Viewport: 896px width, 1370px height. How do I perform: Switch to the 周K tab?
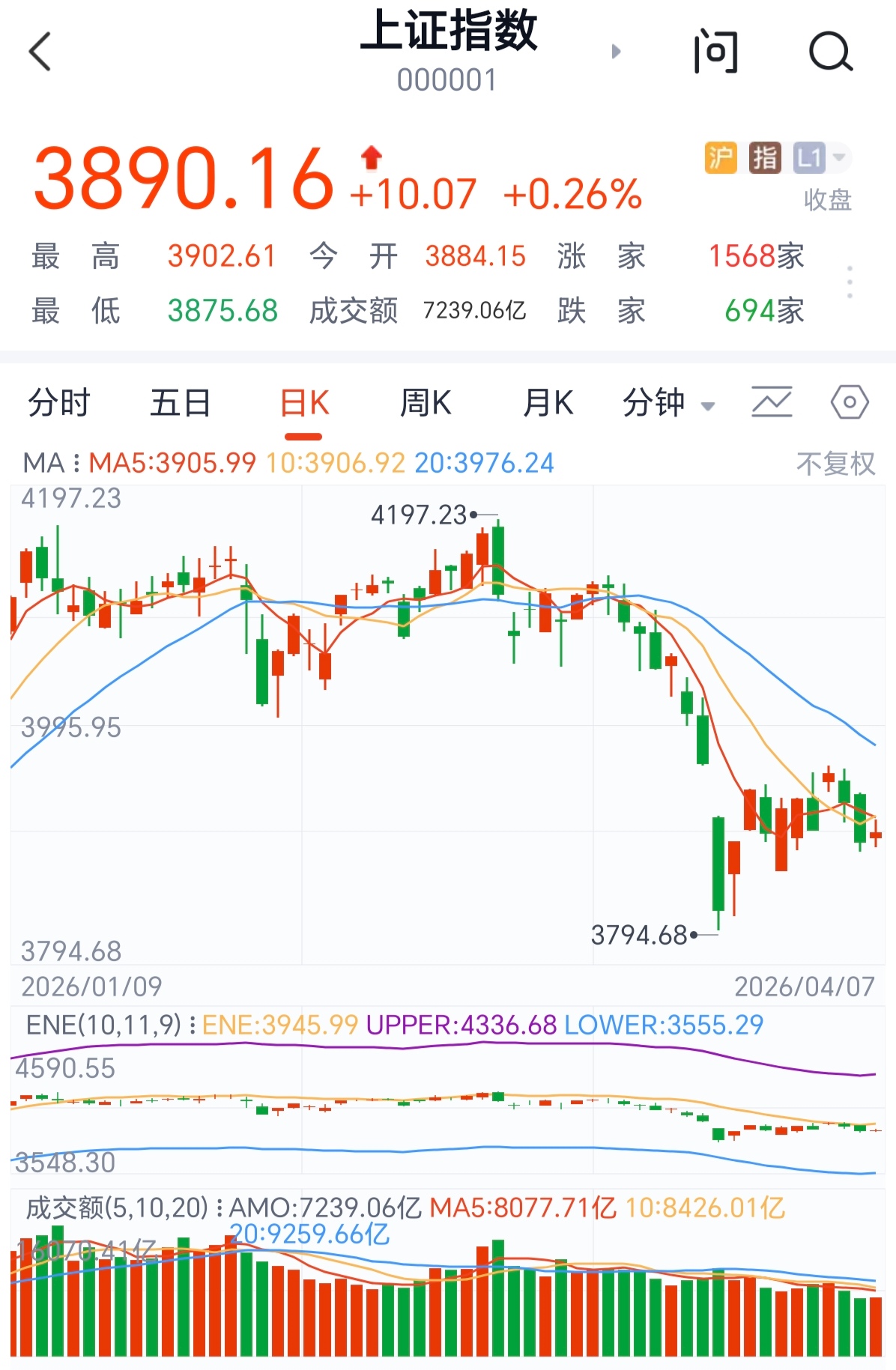[426, 403]
